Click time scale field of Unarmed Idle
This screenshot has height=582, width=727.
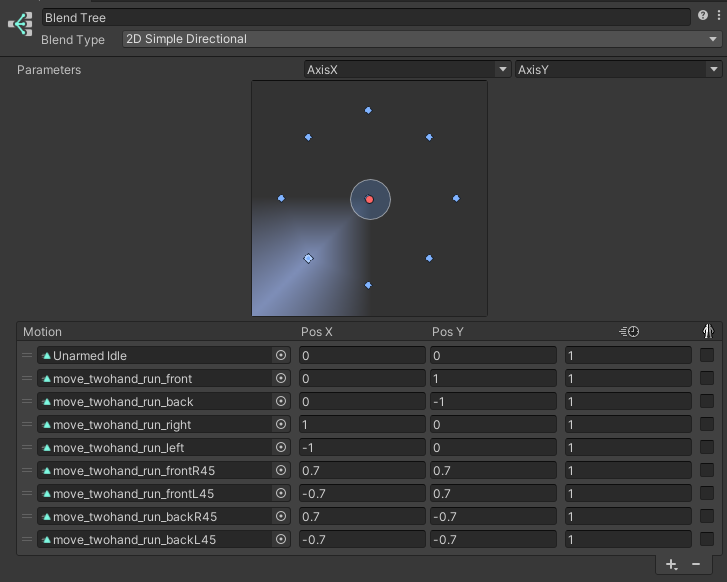point(628,356)
